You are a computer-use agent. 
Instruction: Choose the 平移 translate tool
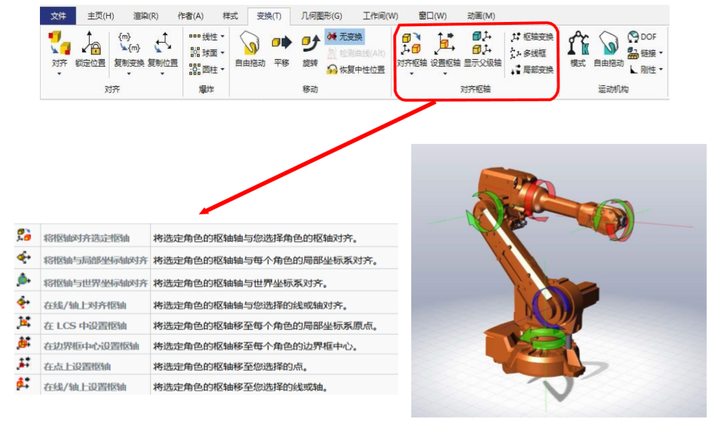click(281, 47)
